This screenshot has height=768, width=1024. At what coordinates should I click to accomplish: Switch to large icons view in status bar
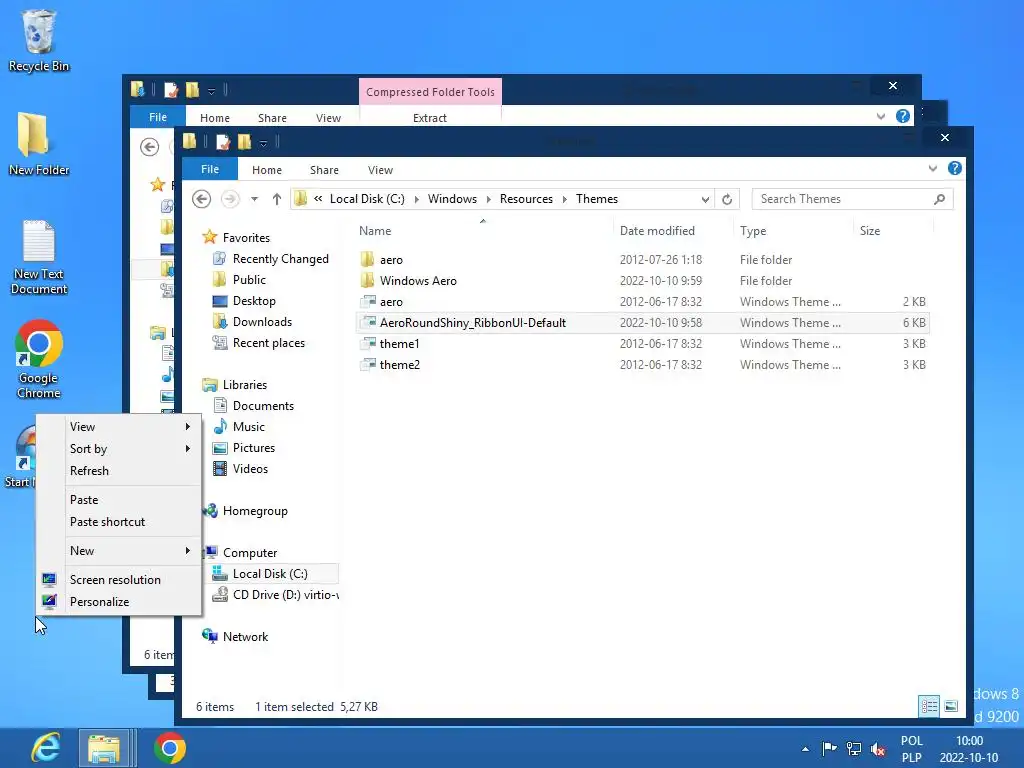pos(951,706)
